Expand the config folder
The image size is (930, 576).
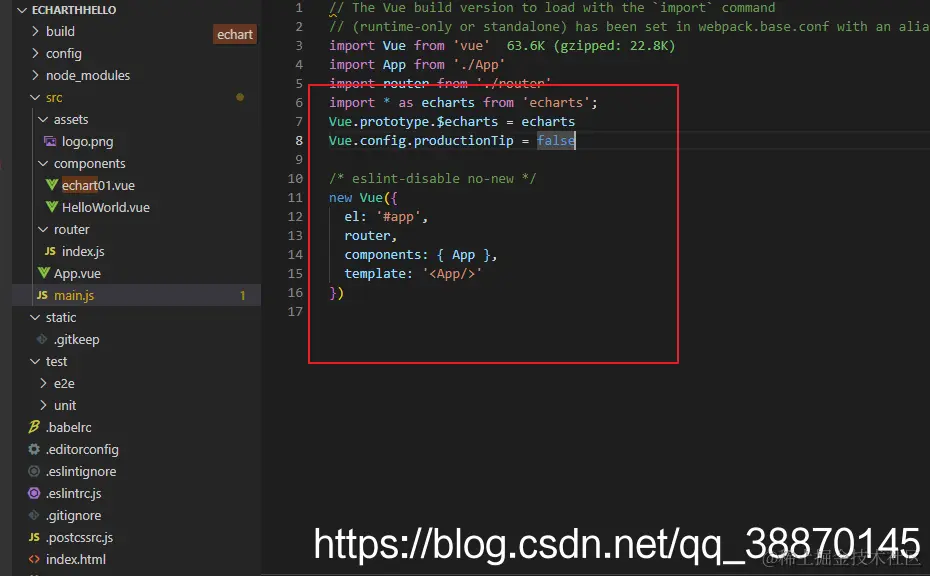(x=35, y=53)
